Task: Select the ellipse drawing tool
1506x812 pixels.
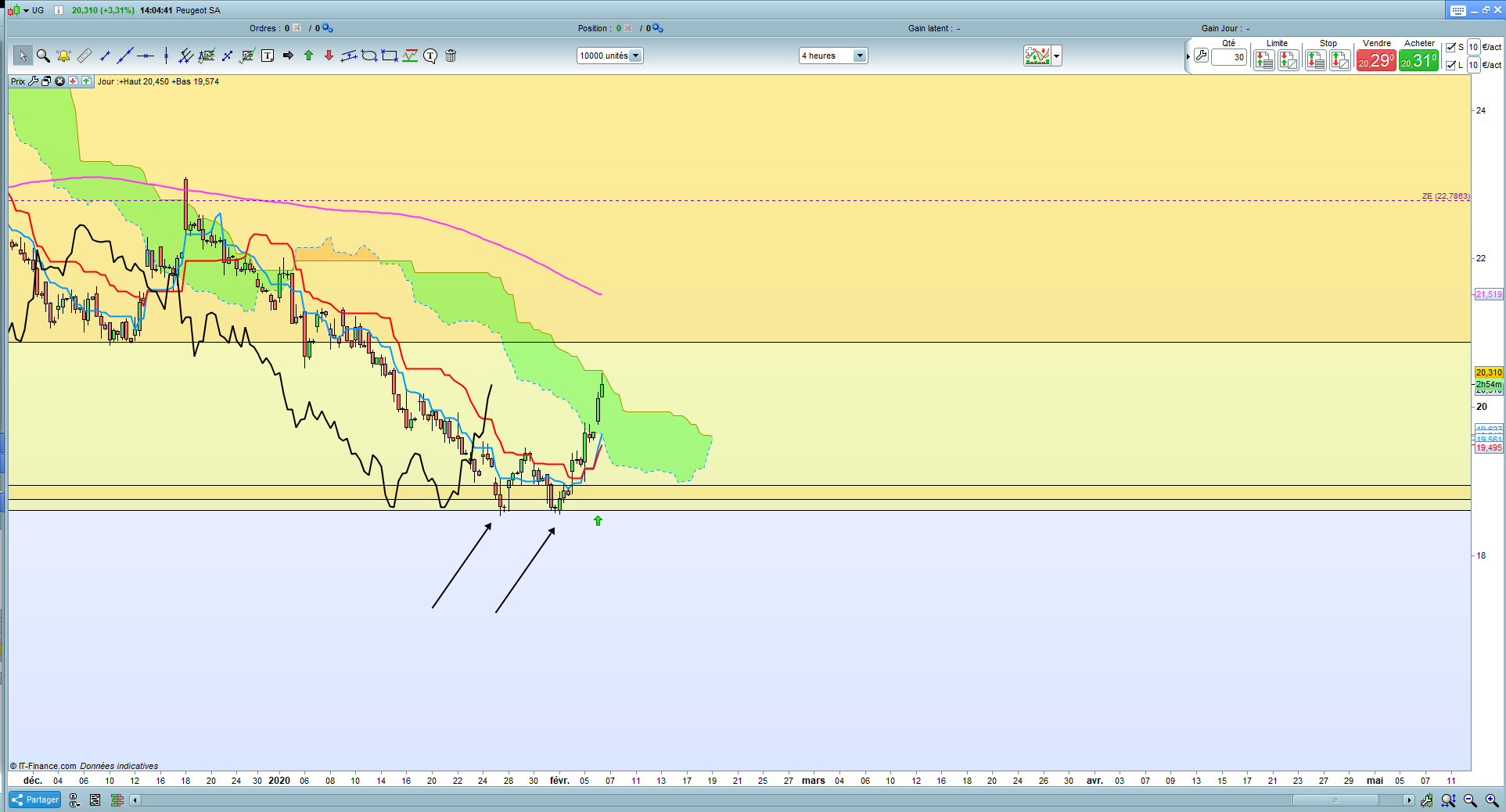Action: tap(369, 56)
